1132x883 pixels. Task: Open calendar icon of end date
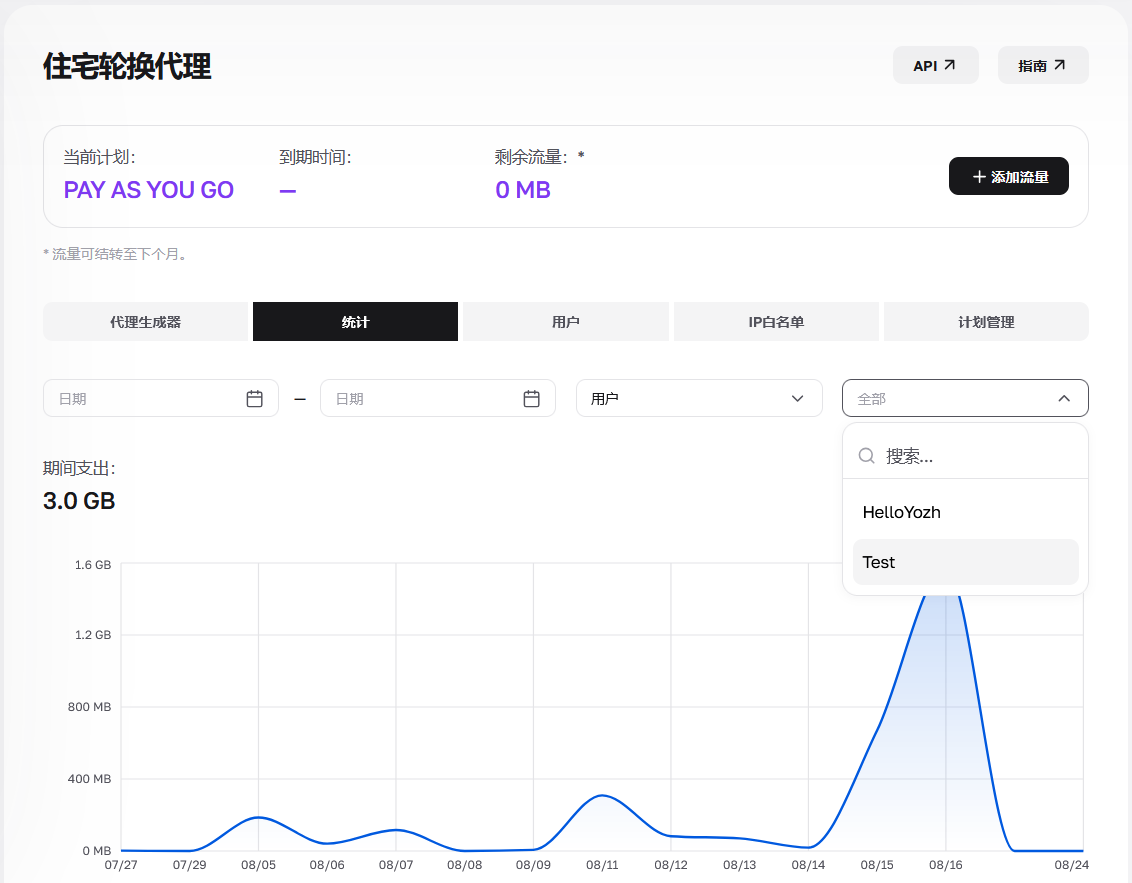531,399
